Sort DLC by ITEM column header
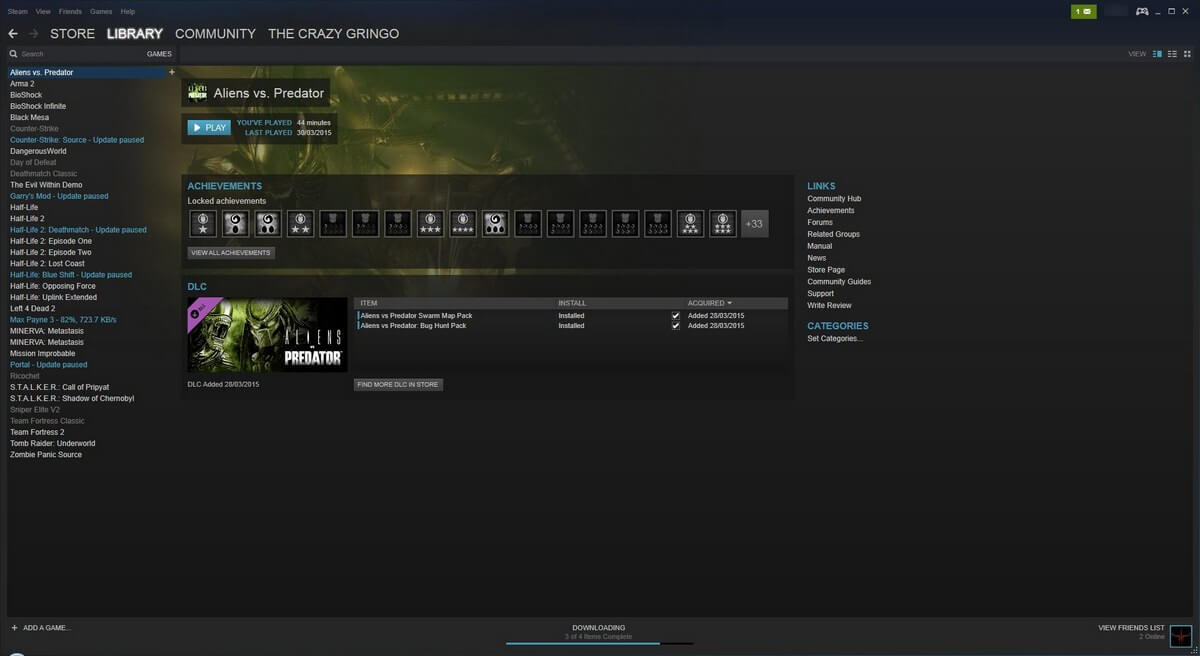The image size is (1200, 656). point(369,303)
